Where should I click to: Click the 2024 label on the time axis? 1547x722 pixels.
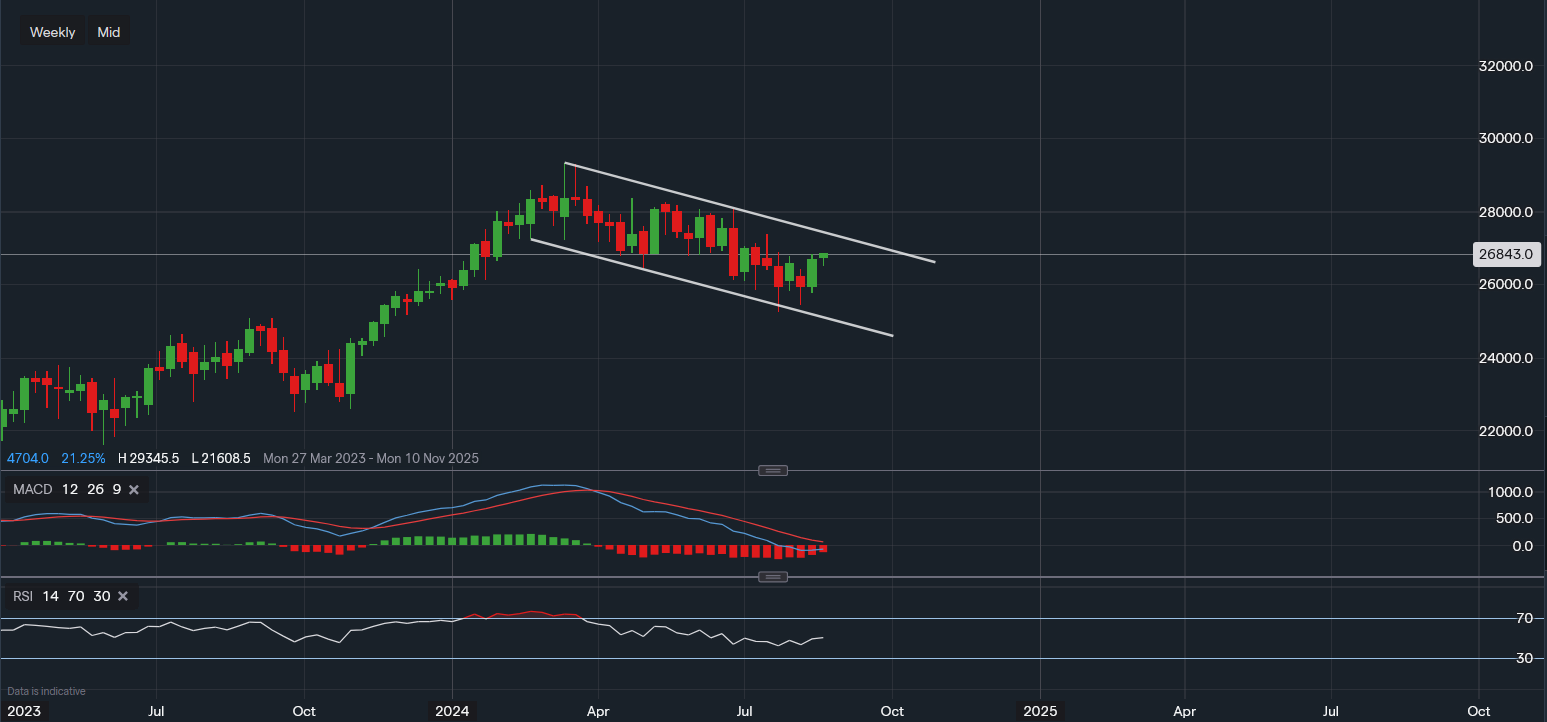(x=452, y=711)
